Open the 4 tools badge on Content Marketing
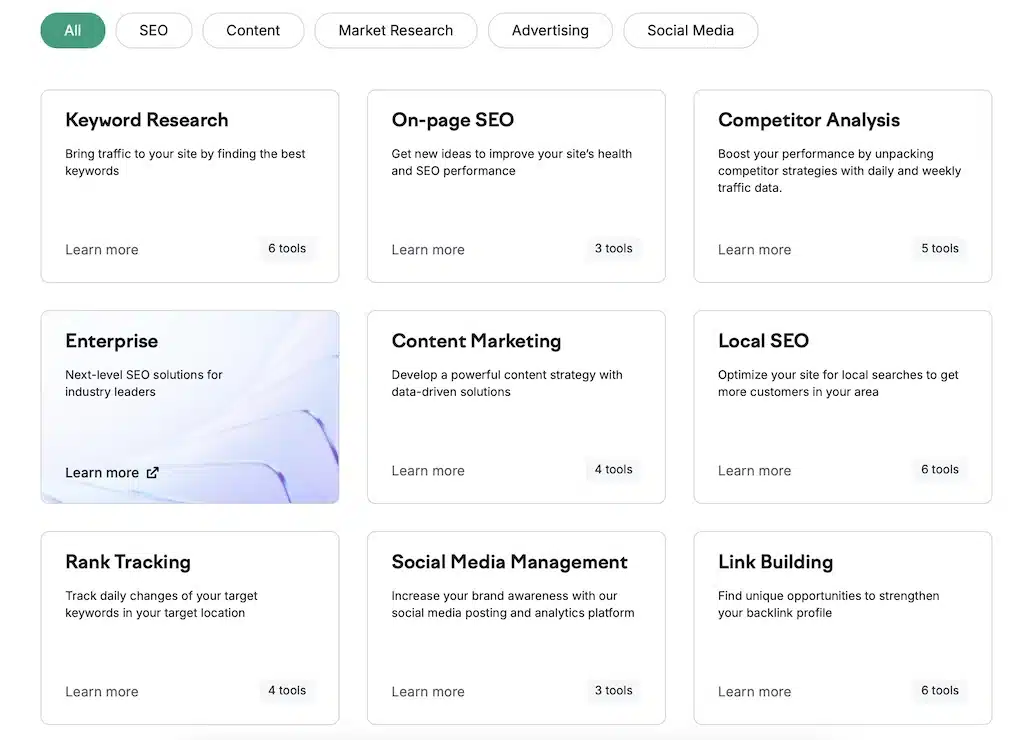 [x=613, y=469]
